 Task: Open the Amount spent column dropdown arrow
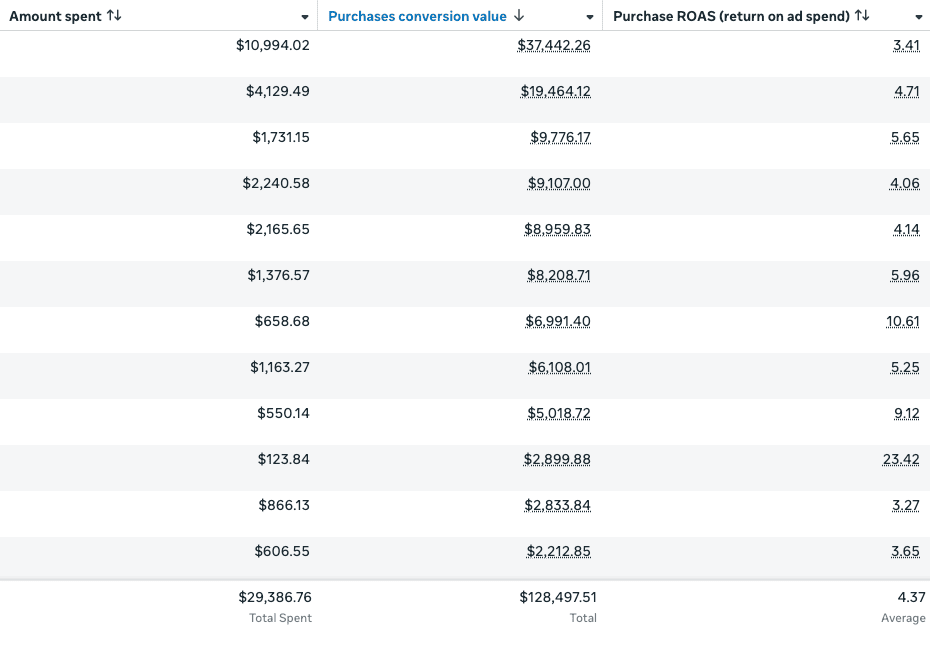[x=305, y=18]
